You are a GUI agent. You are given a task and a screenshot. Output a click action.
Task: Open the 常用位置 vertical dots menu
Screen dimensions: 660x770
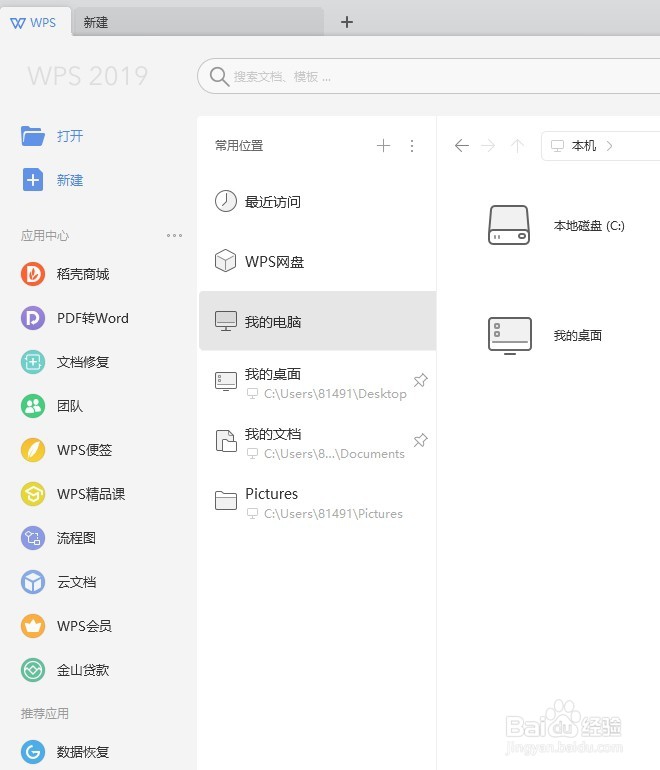[412, 145]
